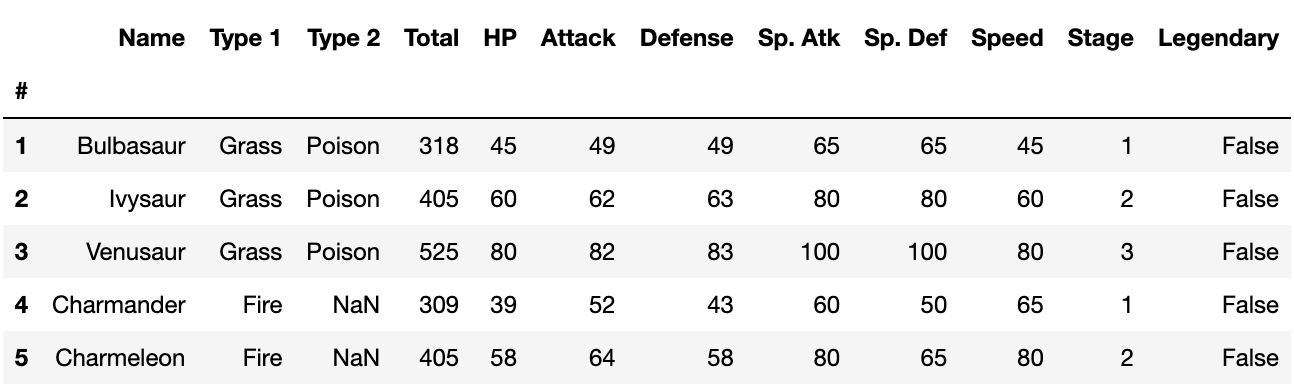Select the Speed column header
The width and height of the screenshot is (1294, 384).
point(1007,39)
